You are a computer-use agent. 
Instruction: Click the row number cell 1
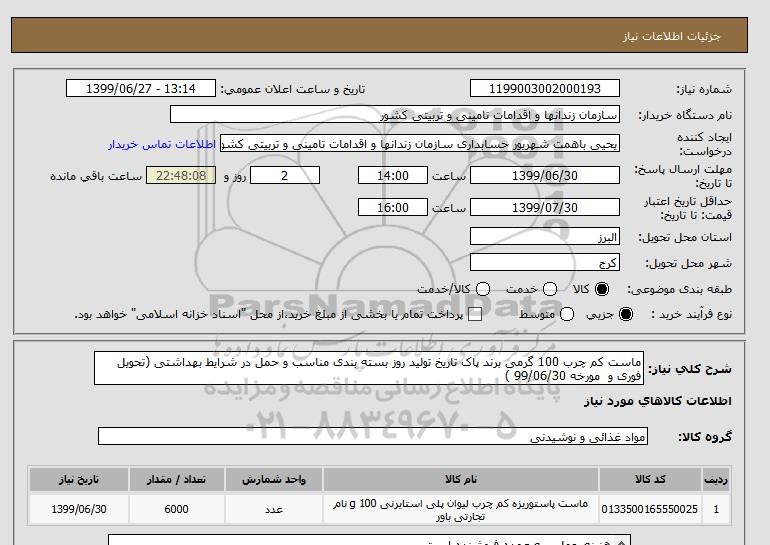tap(716, 510)
